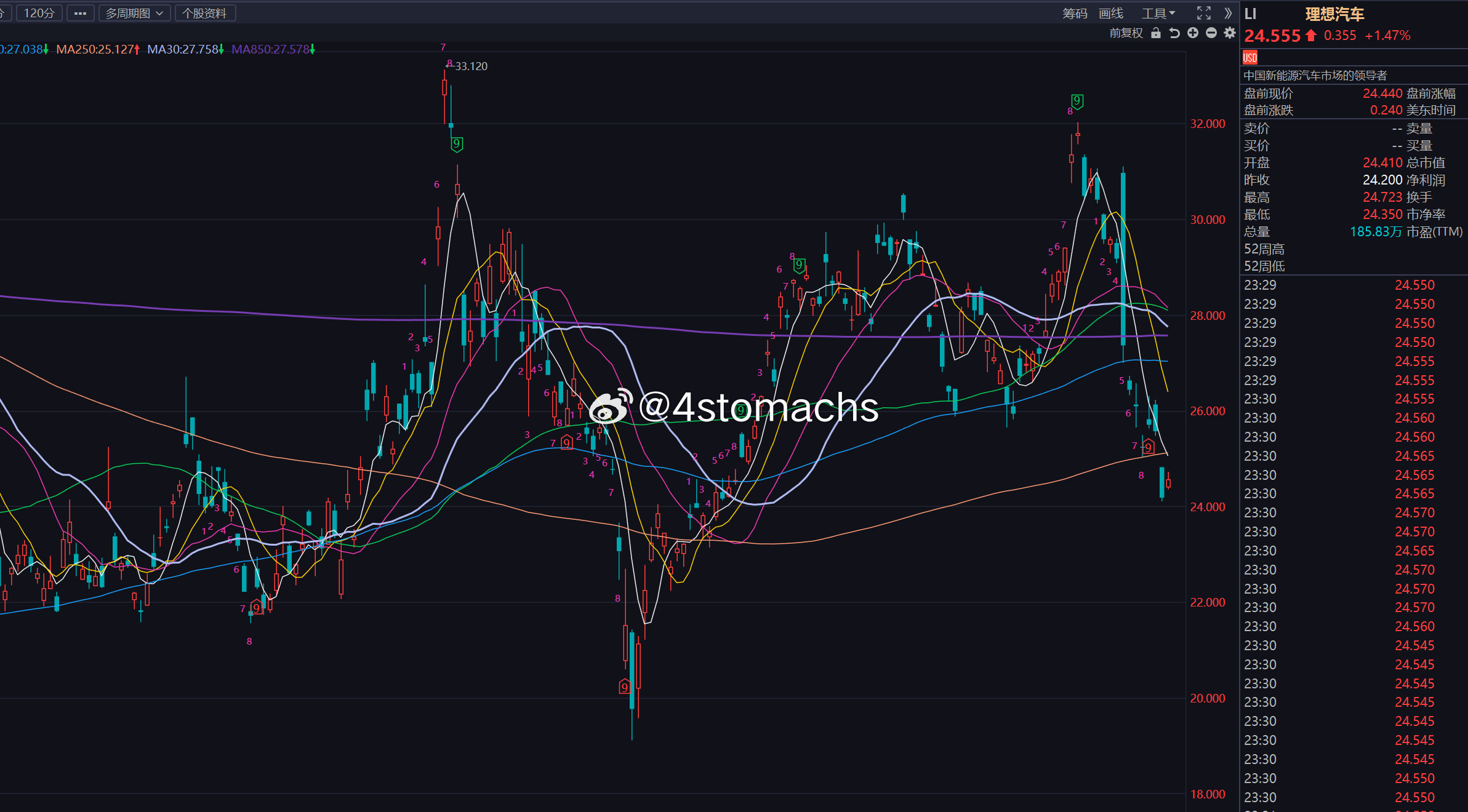
Task: Click the 32.000 price axis label
Action: click(1208, 124)
